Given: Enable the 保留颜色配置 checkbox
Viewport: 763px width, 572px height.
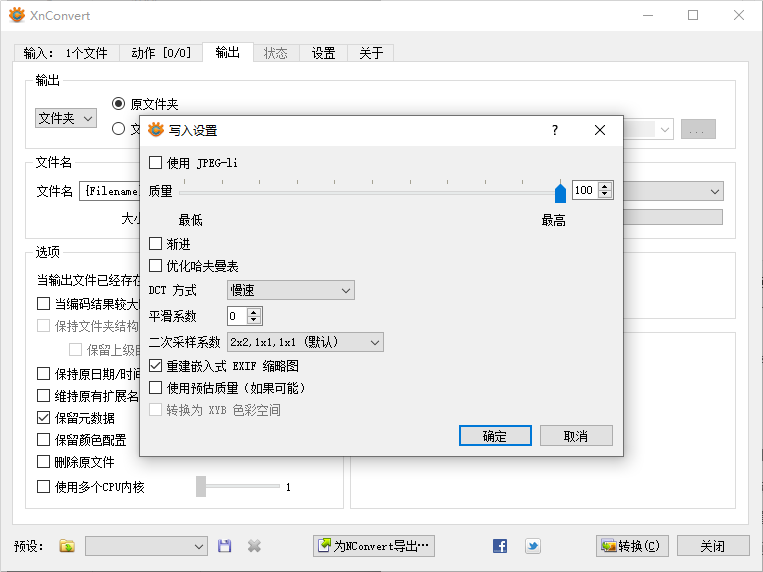Looking at the screenshot, I should point(43,440).
